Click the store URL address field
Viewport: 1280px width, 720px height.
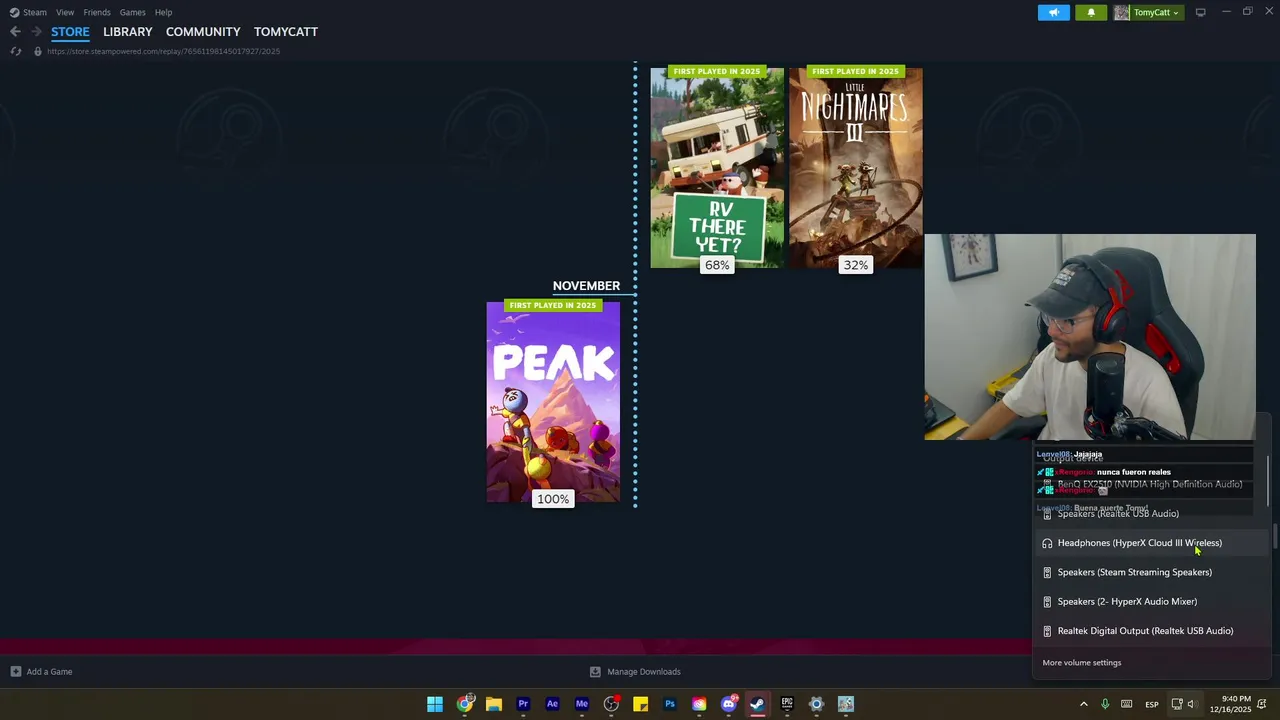[163, 51]
